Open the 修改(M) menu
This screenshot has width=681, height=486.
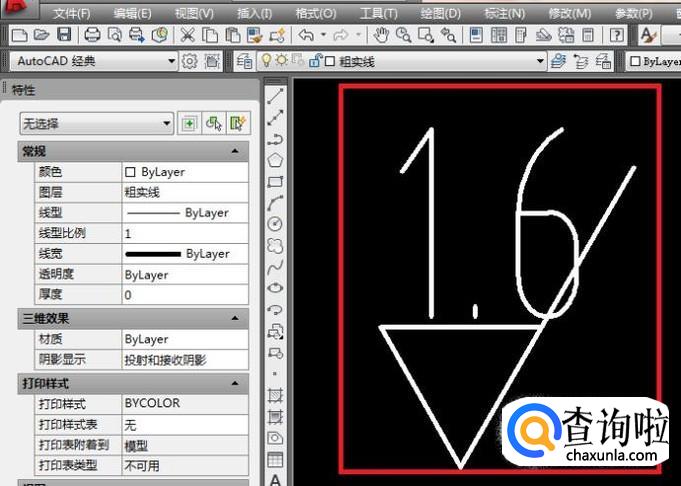(569, 14)
